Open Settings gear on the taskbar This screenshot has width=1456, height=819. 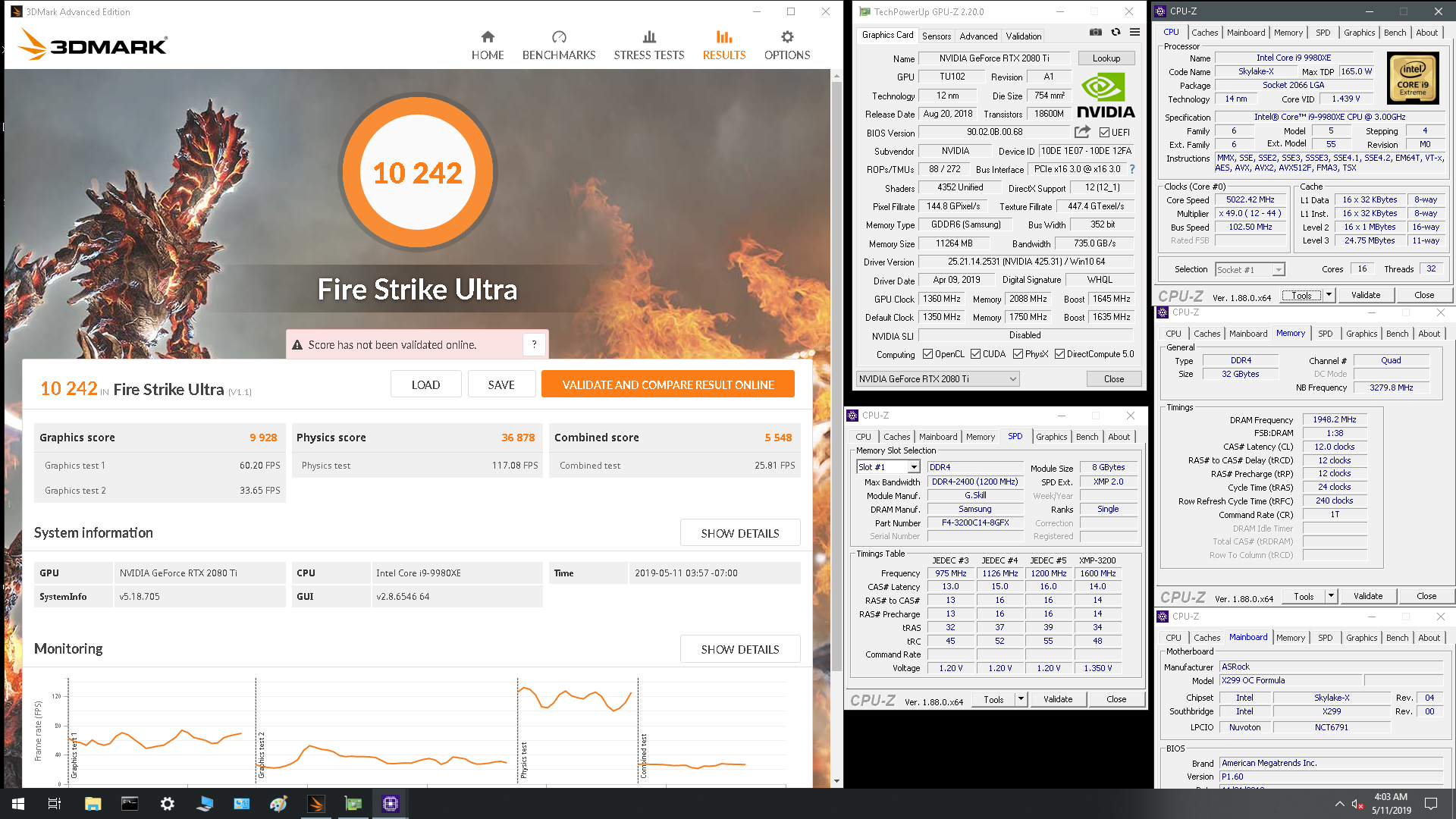[167, 804]
